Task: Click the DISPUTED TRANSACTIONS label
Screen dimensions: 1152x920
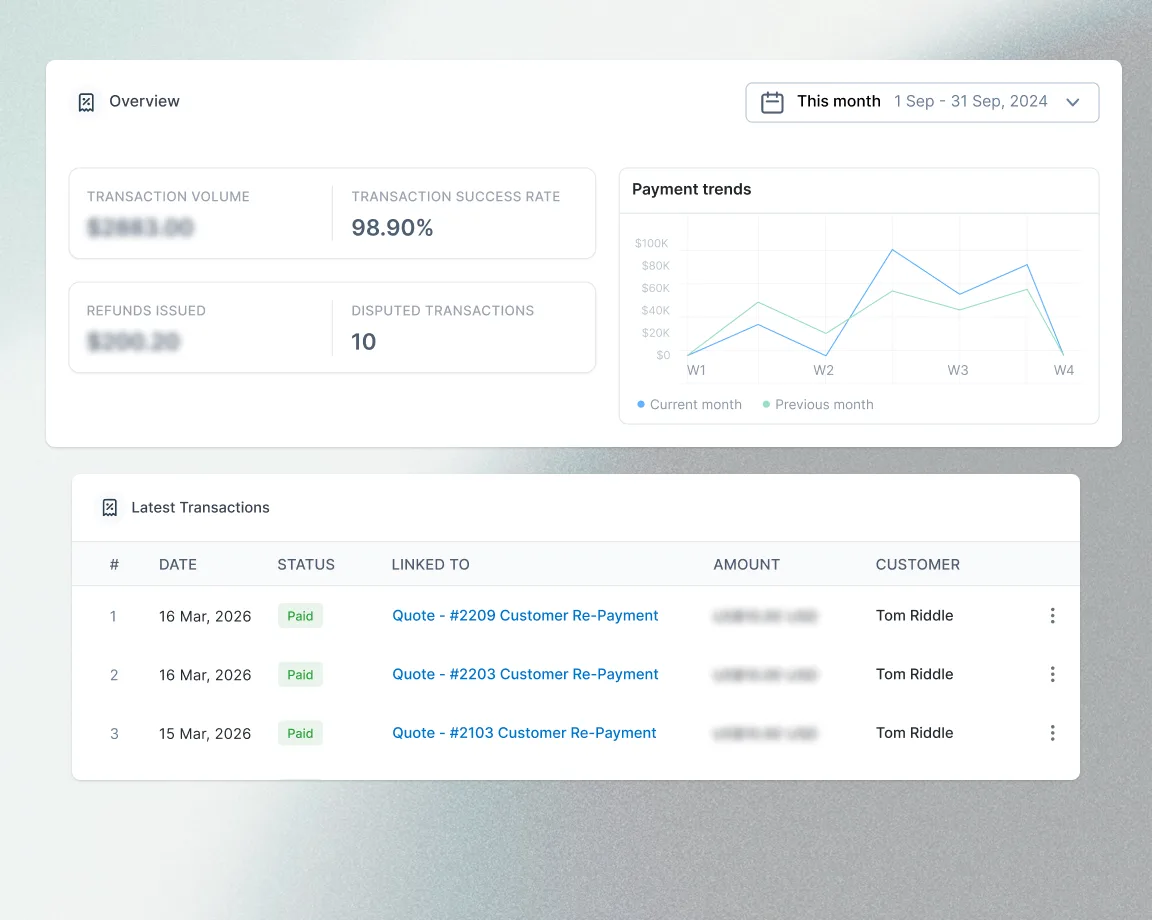Action: pyautogui.click(x=442, y=311)
